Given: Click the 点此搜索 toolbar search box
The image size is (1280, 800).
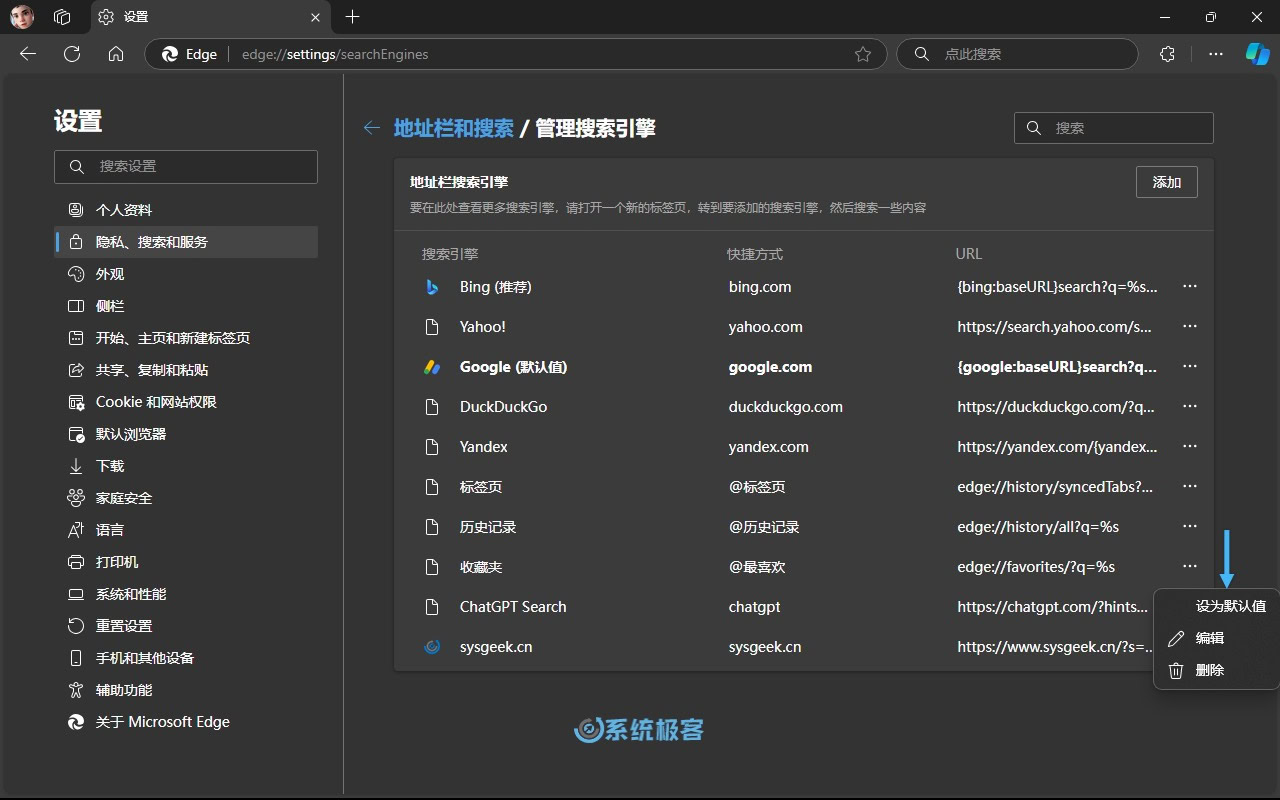Looking at the screenshot, I should tap(1018, 54).
